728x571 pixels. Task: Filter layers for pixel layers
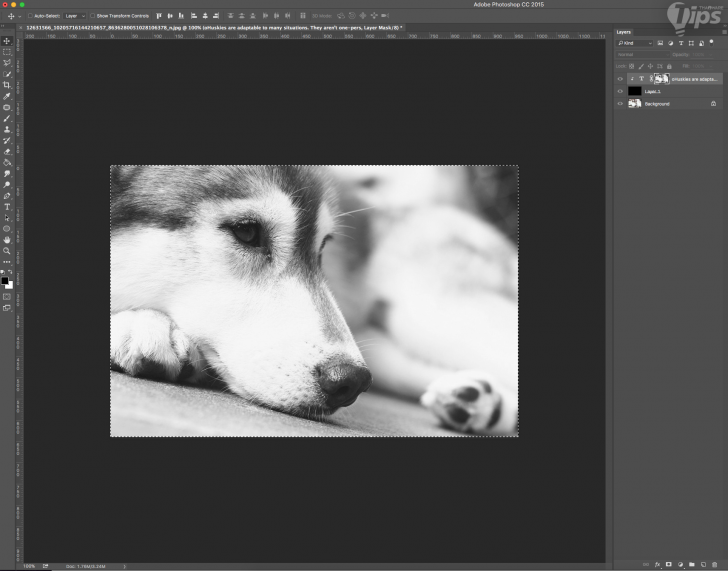660,43
